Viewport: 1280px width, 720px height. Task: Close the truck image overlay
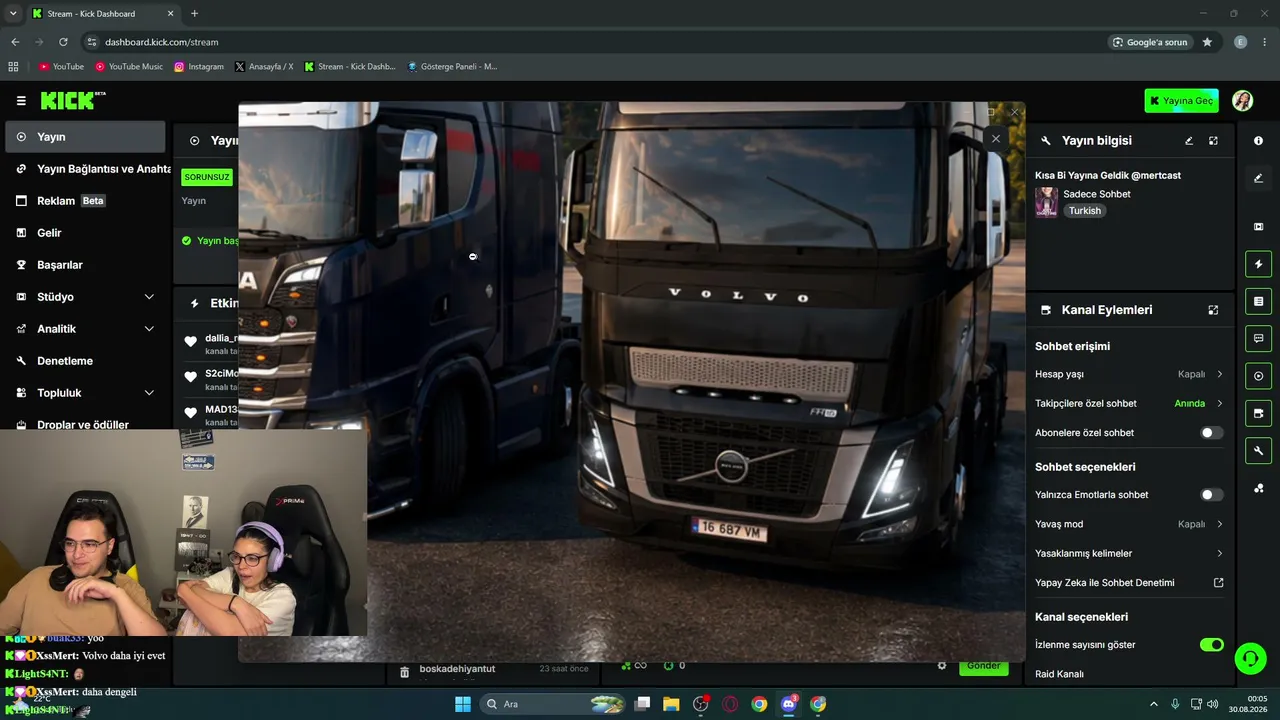(x=996, y=139)
